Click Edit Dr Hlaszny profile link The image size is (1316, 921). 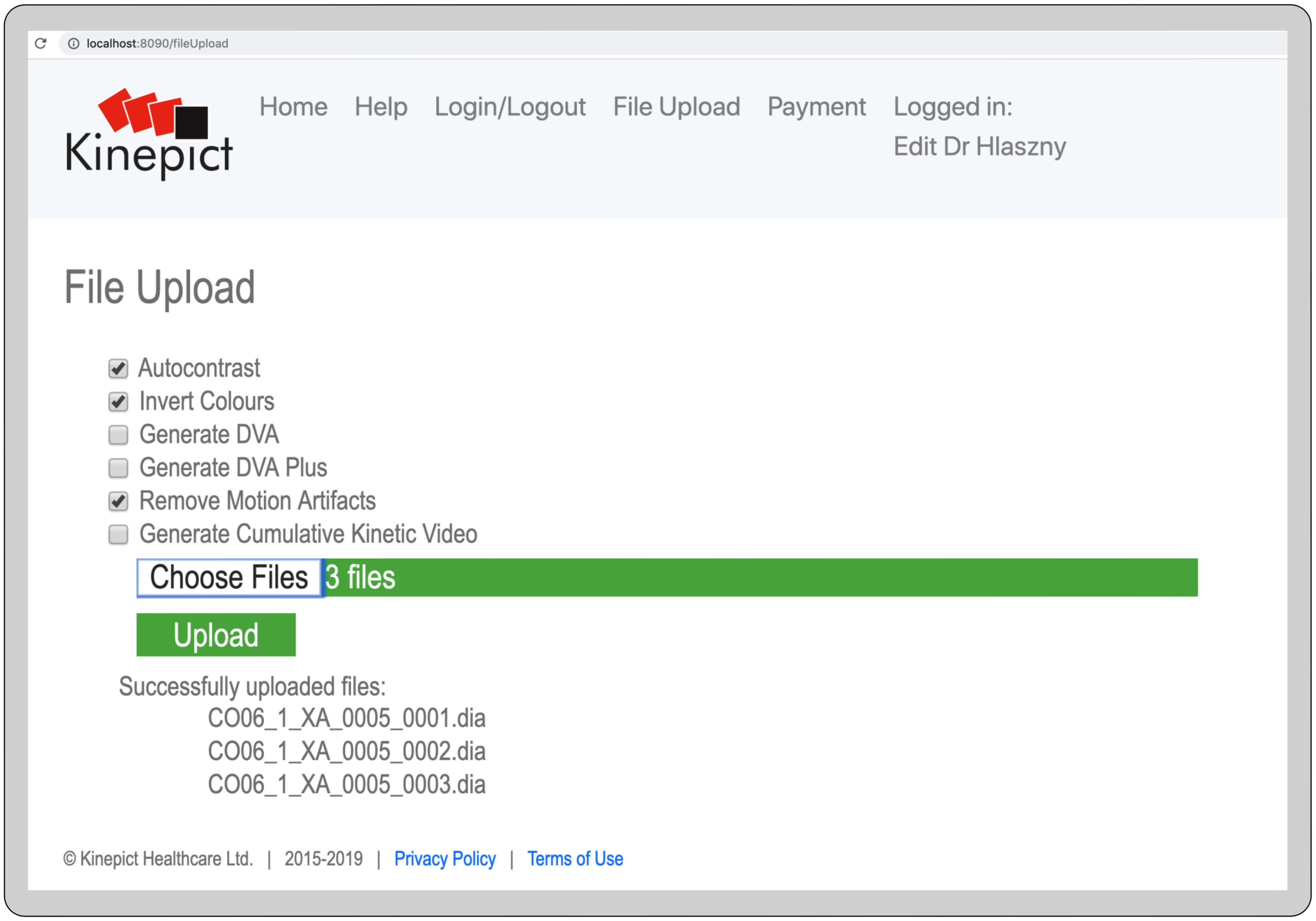pos(979,147)
